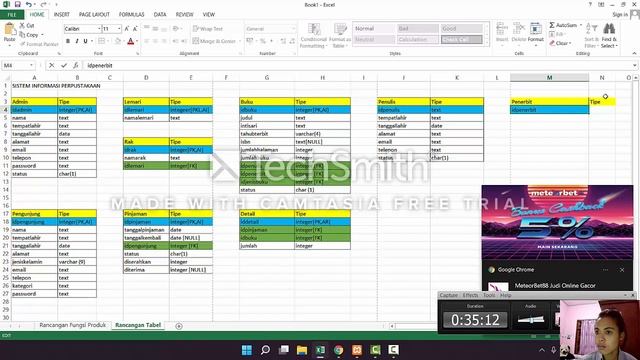Click the Format Painter brush
Viewport: 640px width, 360px height.
(x=39, y=44)
